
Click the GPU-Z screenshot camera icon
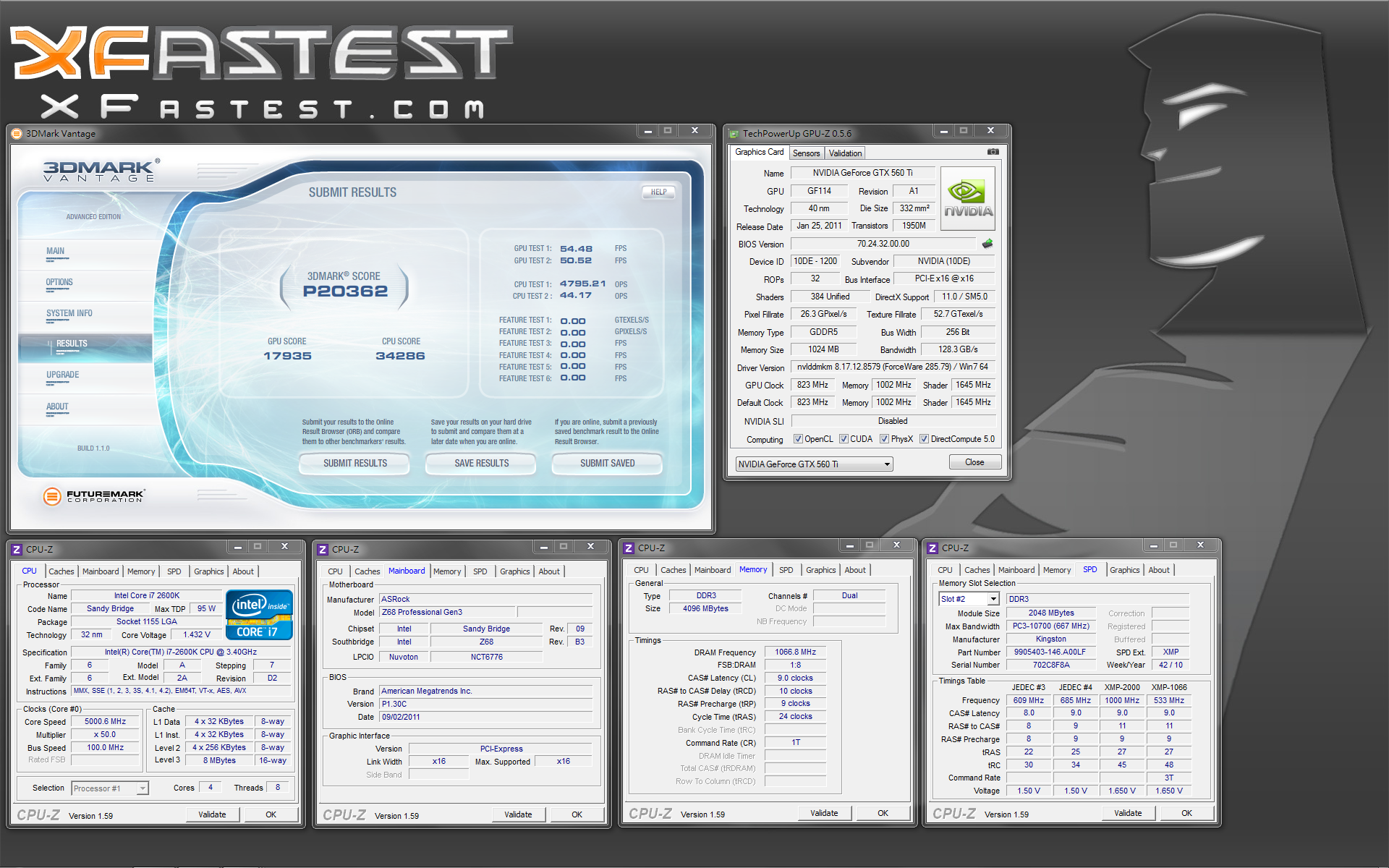pos(993,152)
